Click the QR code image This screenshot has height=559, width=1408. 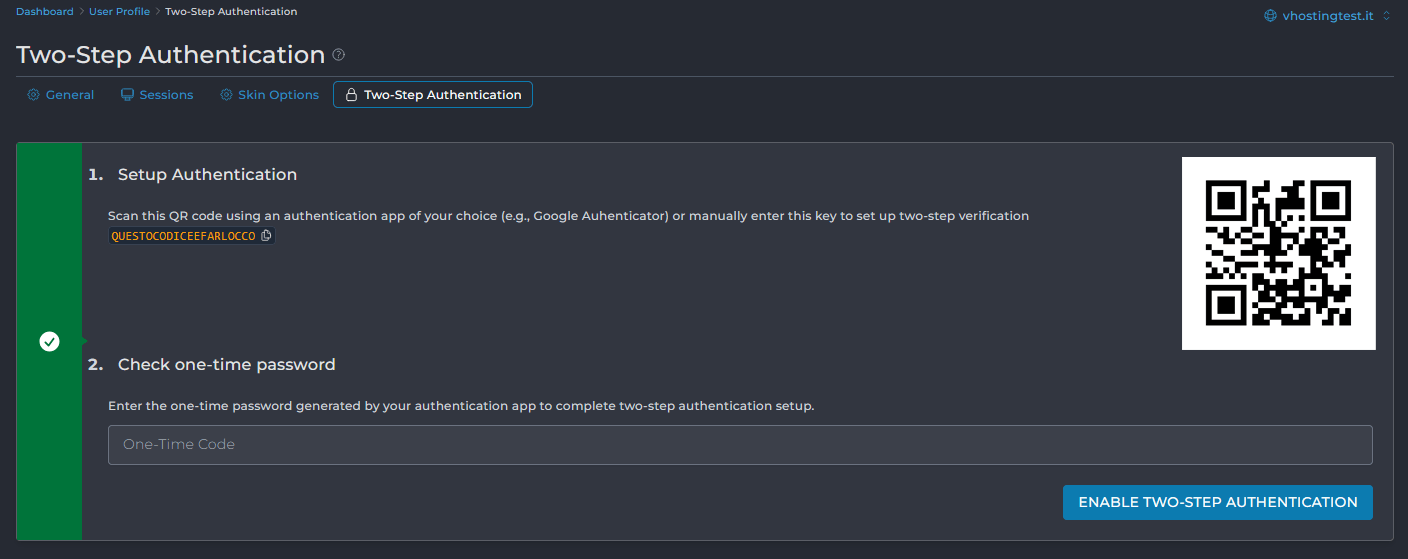(x=1279, y=253)
